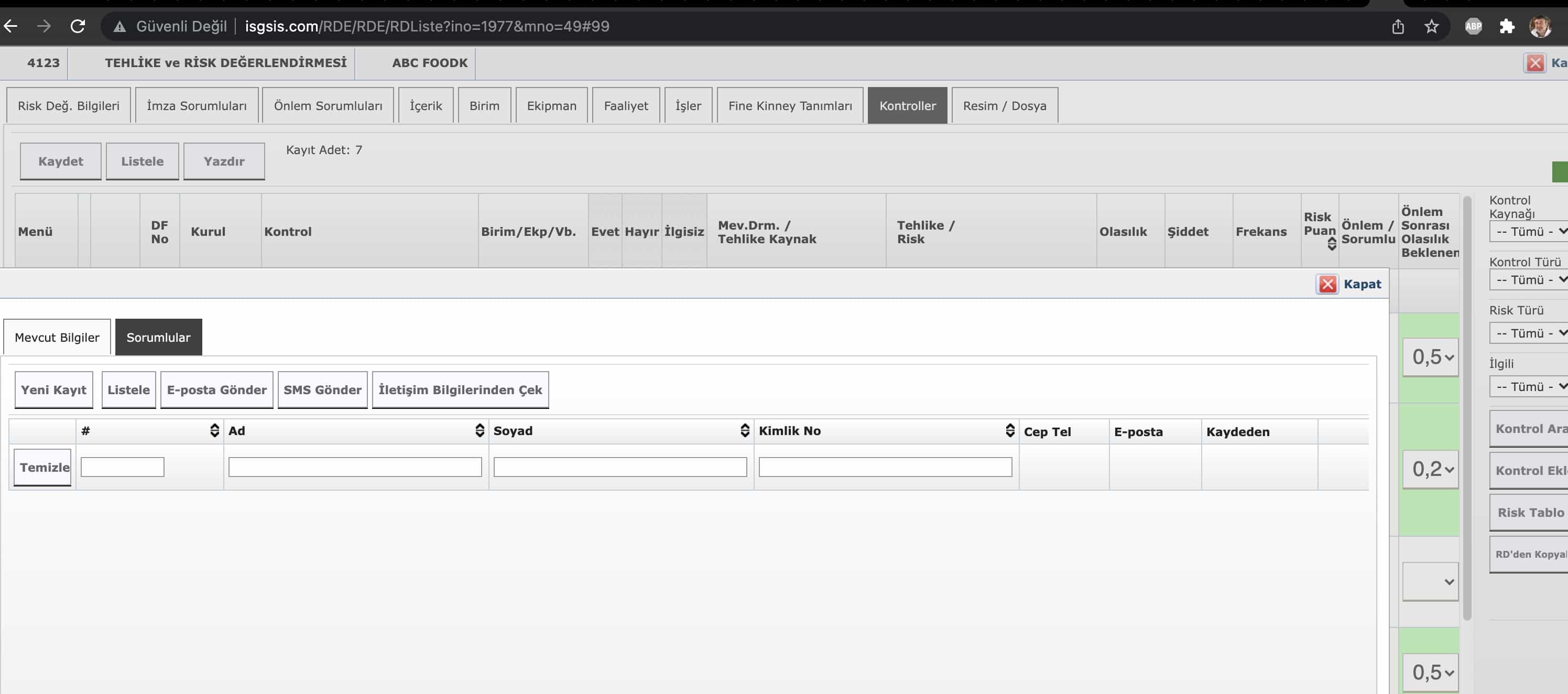Open the Fine Kinney Tanımları tab
Image resolution: width=1568 pixels, height=694 pixels.
(789, 106)
